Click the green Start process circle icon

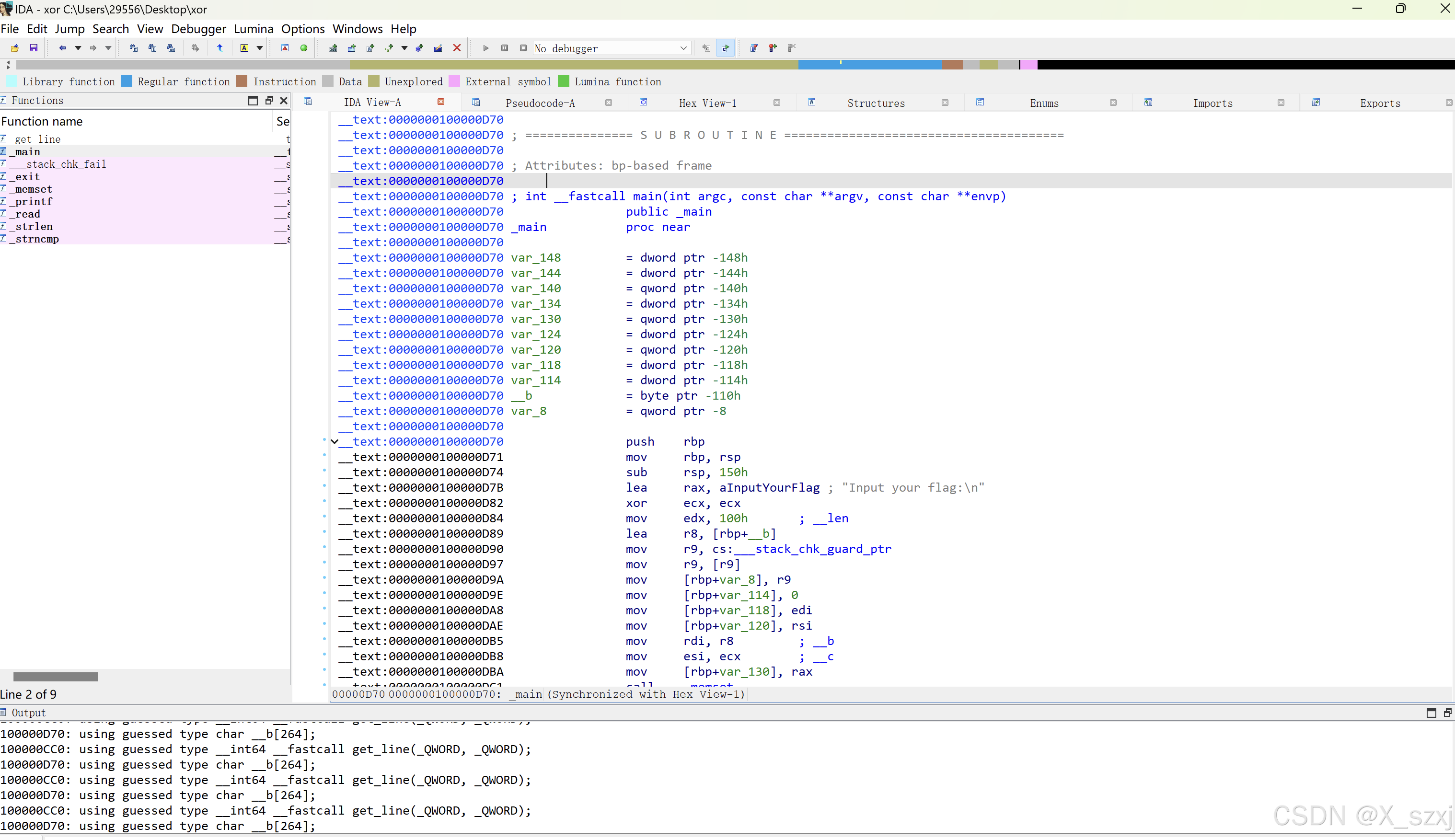tap(303, 48)
